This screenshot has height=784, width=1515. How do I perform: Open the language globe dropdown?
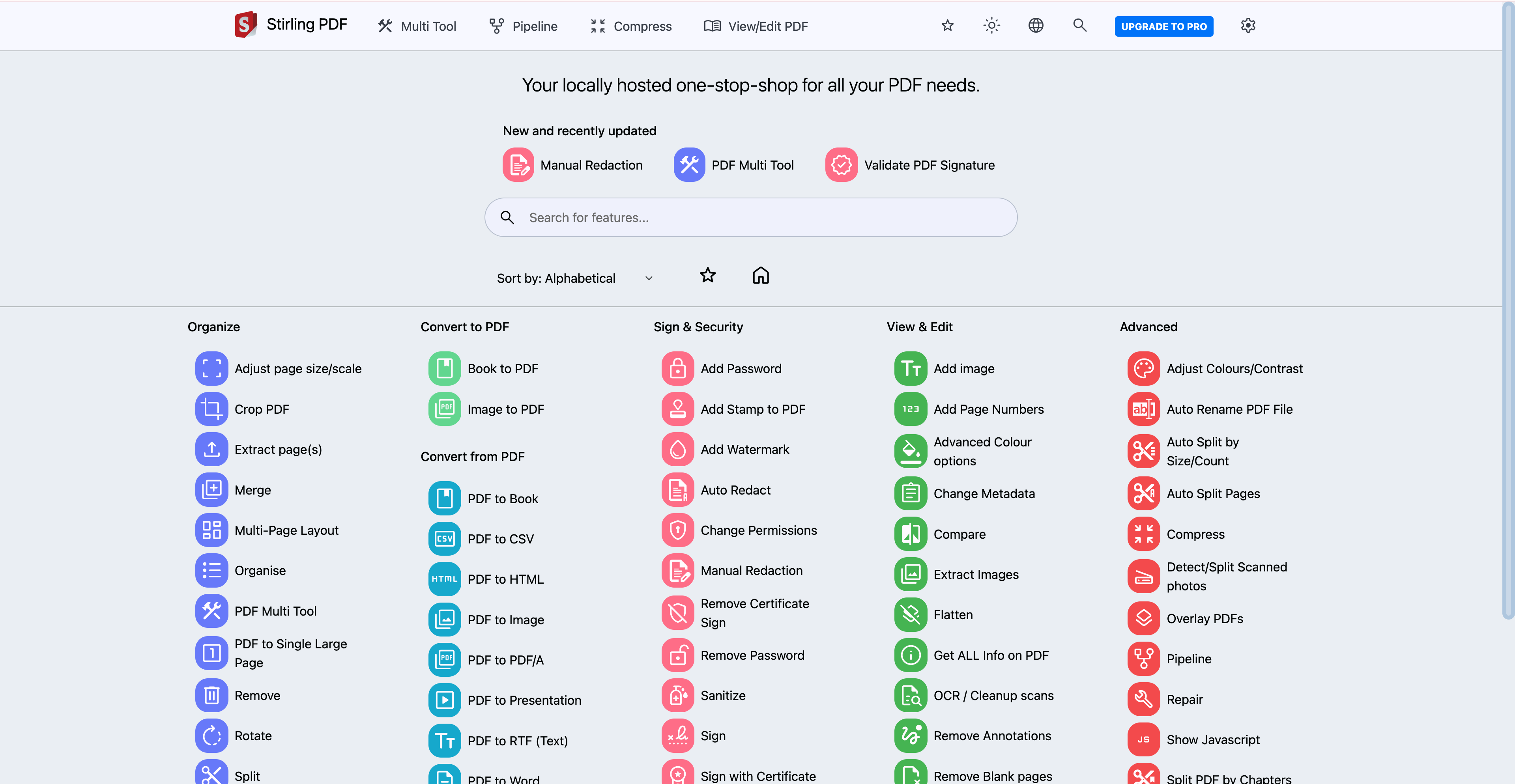pyautogui.click(x=1036, y=26)
